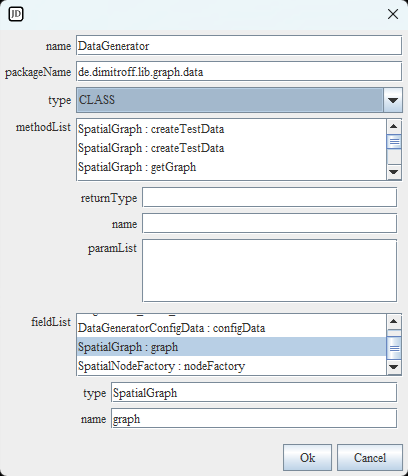Viewport: 408px width, 476px height.
Task: Expand type dropdown arrow button
Action: (x=393, y=100)
